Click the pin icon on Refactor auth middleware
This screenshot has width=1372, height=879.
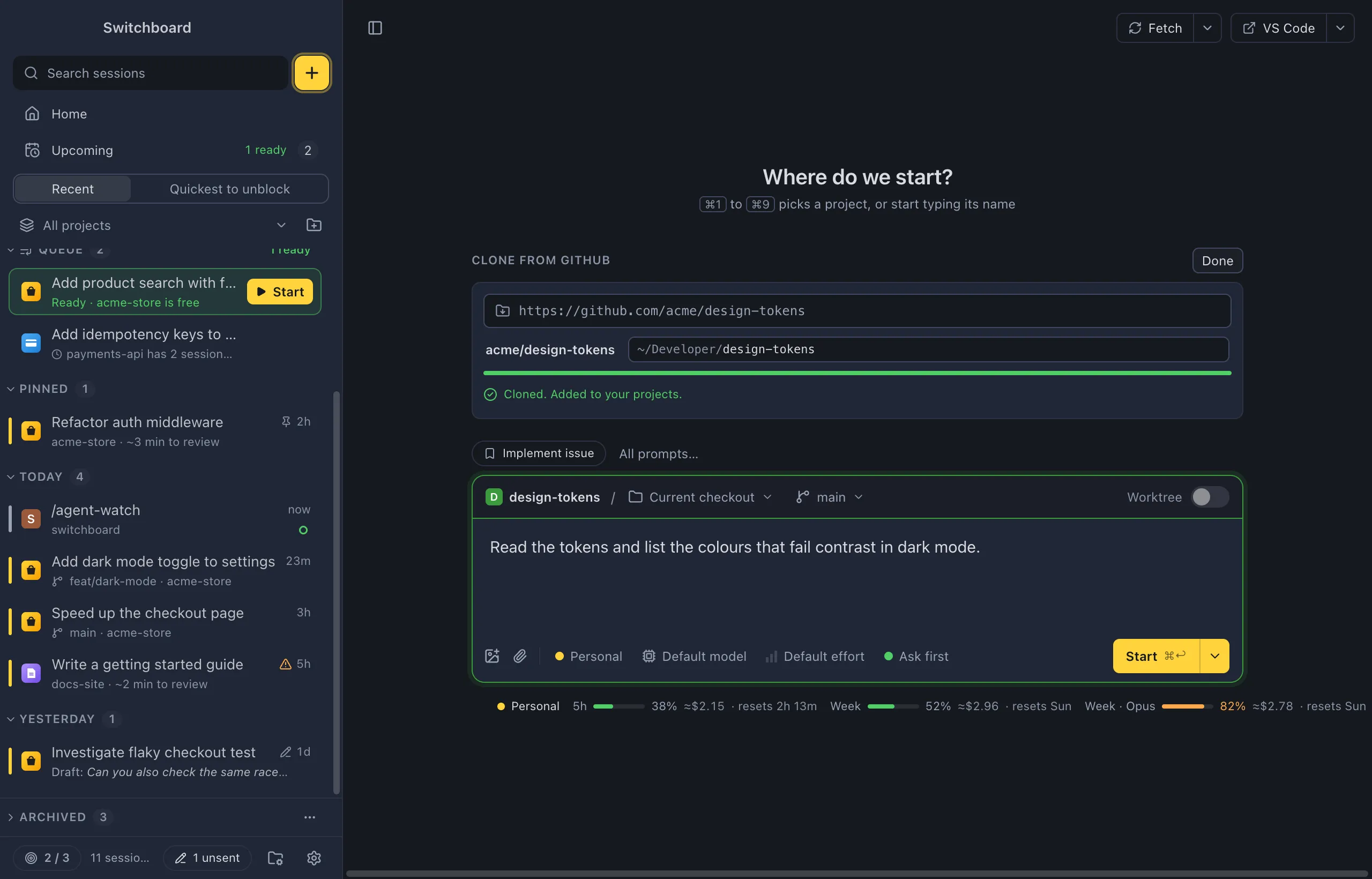click(286, 421)
